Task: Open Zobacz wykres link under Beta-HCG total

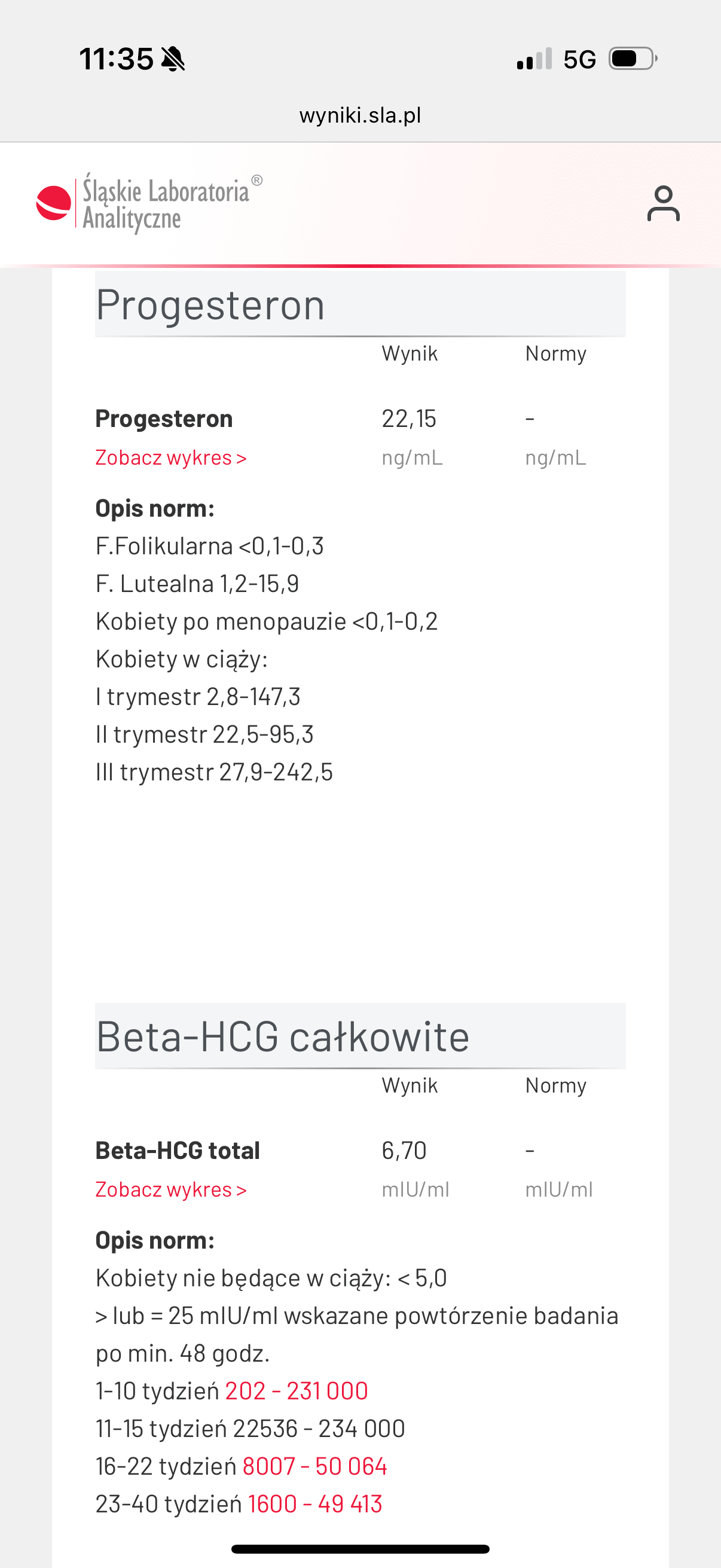Action: 171,1189
